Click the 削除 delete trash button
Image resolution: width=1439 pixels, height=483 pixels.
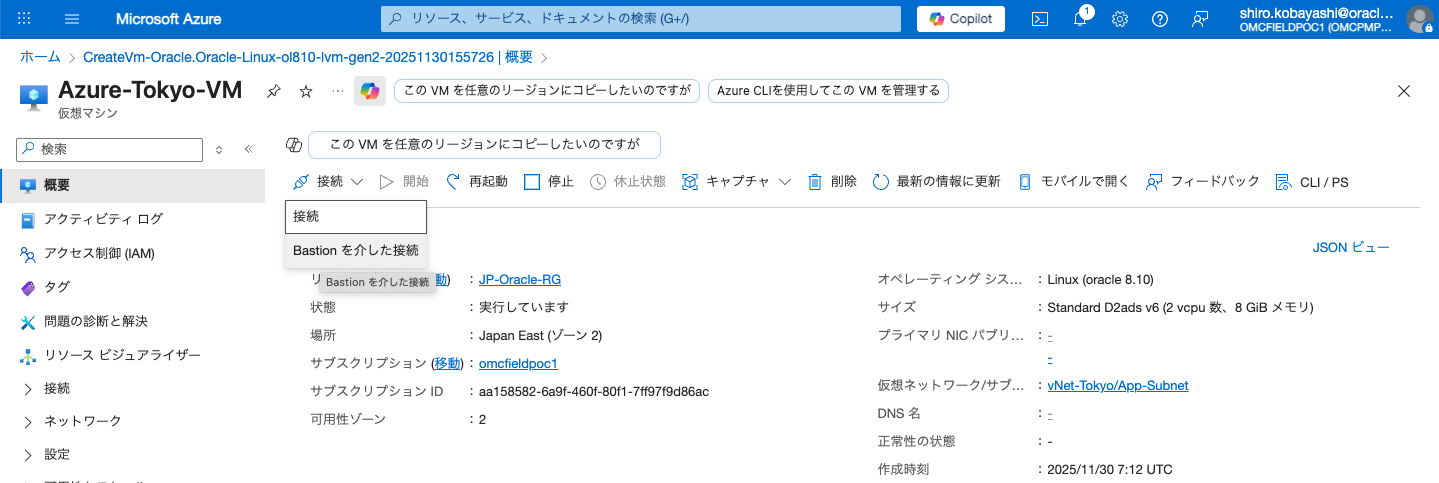point(832,181)
